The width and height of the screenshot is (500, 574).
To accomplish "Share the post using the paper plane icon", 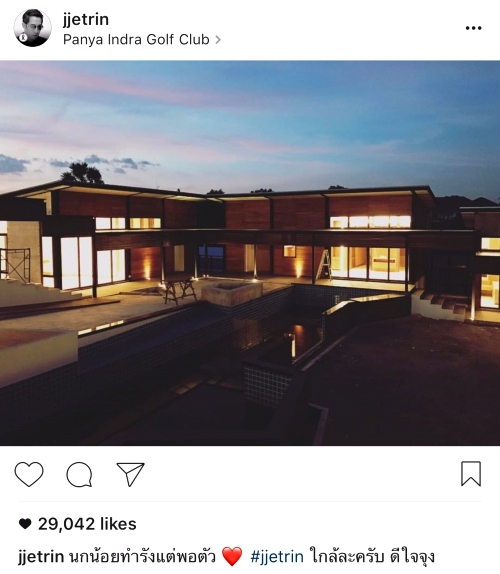I will 130,474.
